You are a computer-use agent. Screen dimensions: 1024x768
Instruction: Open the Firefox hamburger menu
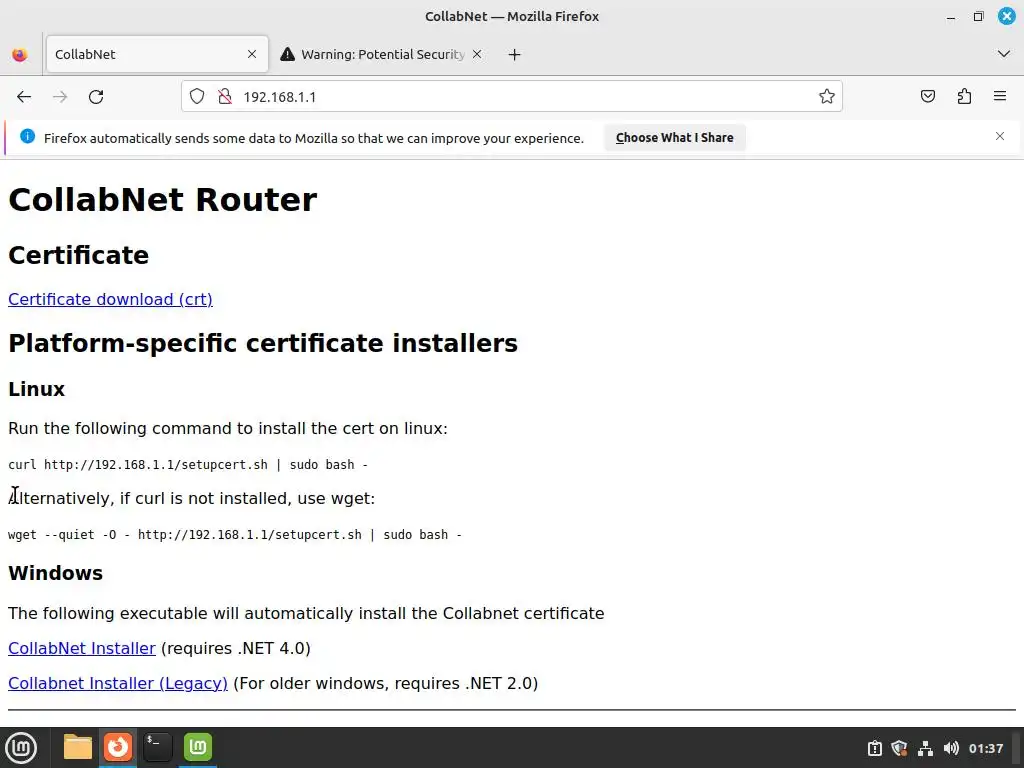[1000, 97]
